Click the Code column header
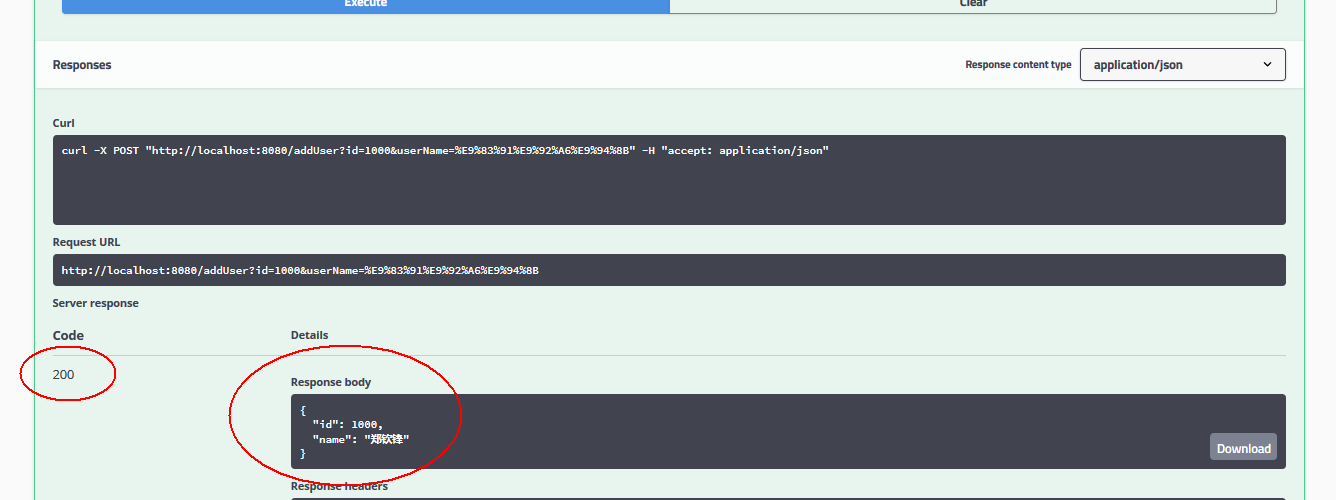The image size is (1336, 500). click(68, 335)
